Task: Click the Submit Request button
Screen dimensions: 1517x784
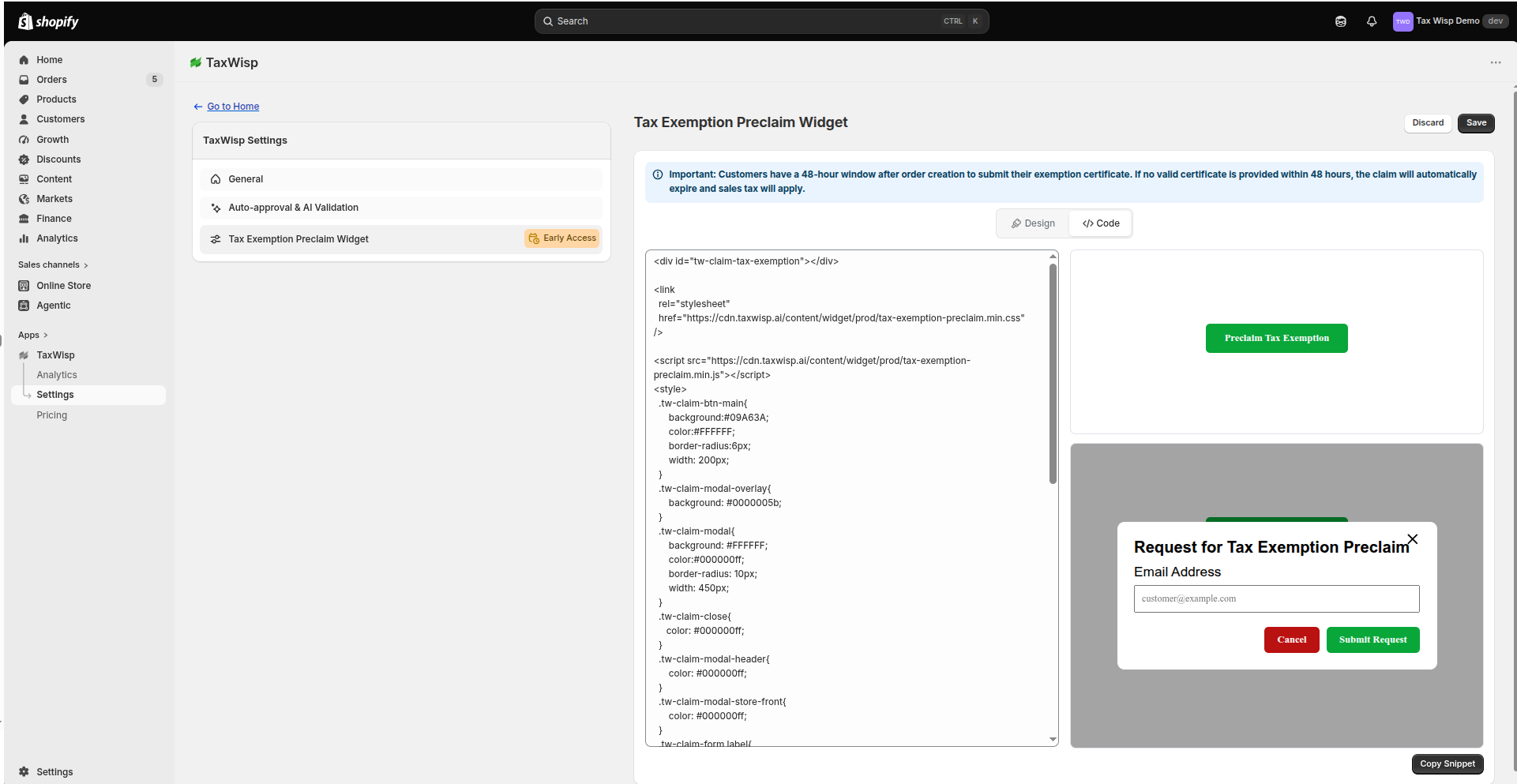Action: click(1373, 640)
